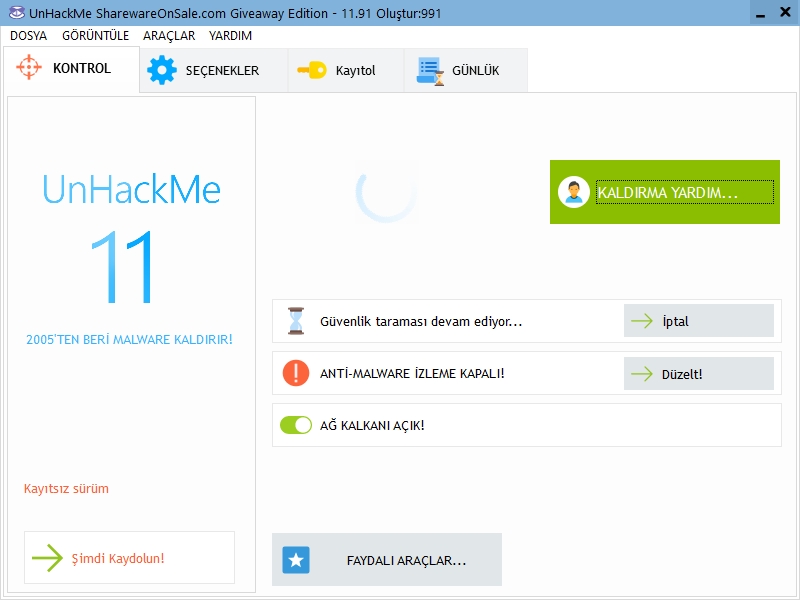Click the 2005'TEN BERİ MALWARE KALDIRIR slogan

pos(130,339)
